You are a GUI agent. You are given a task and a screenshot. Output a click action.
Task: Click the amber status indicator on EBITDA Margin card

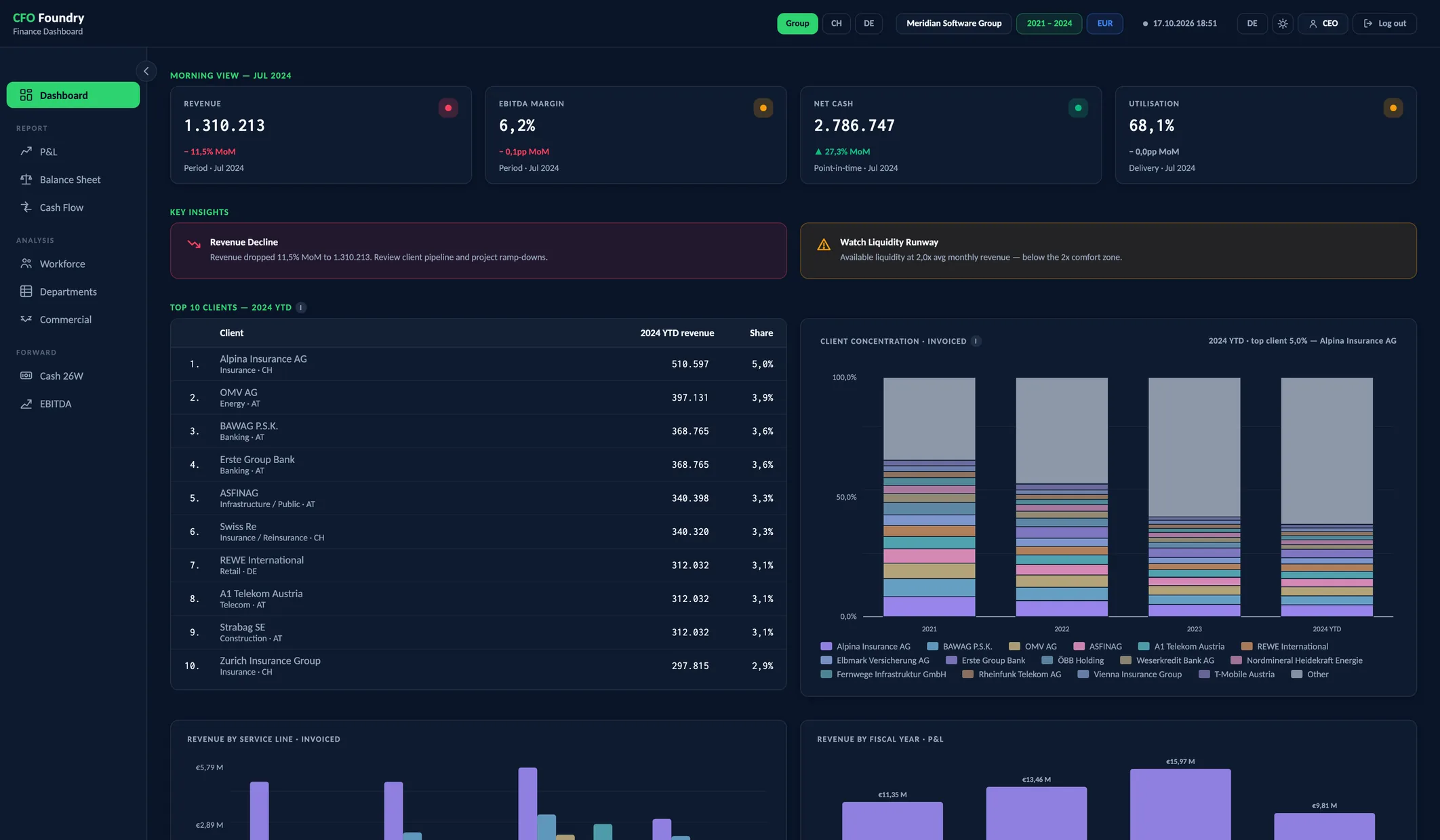pyautogui.click(x=763, y=108)
